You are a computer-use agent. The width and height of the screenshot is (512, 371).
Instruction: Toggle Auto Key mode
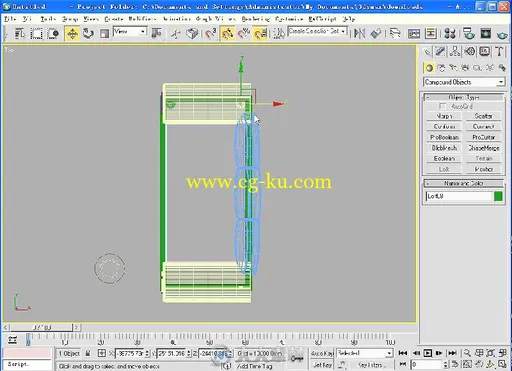tap(322, 353)
